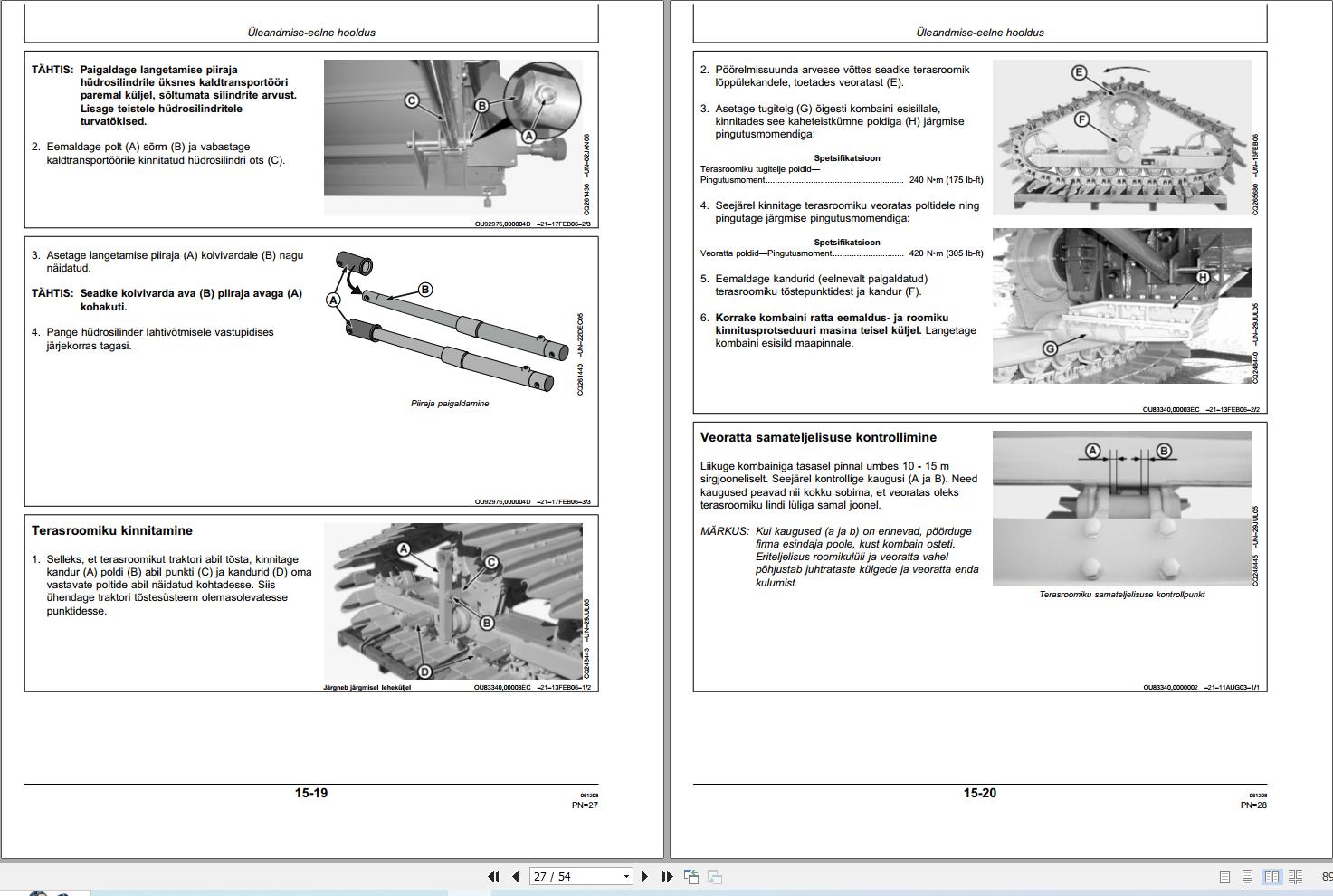1333x896 pixels.
Task: Click the steel track lifting bracket photo
Action: coord(453,601)
